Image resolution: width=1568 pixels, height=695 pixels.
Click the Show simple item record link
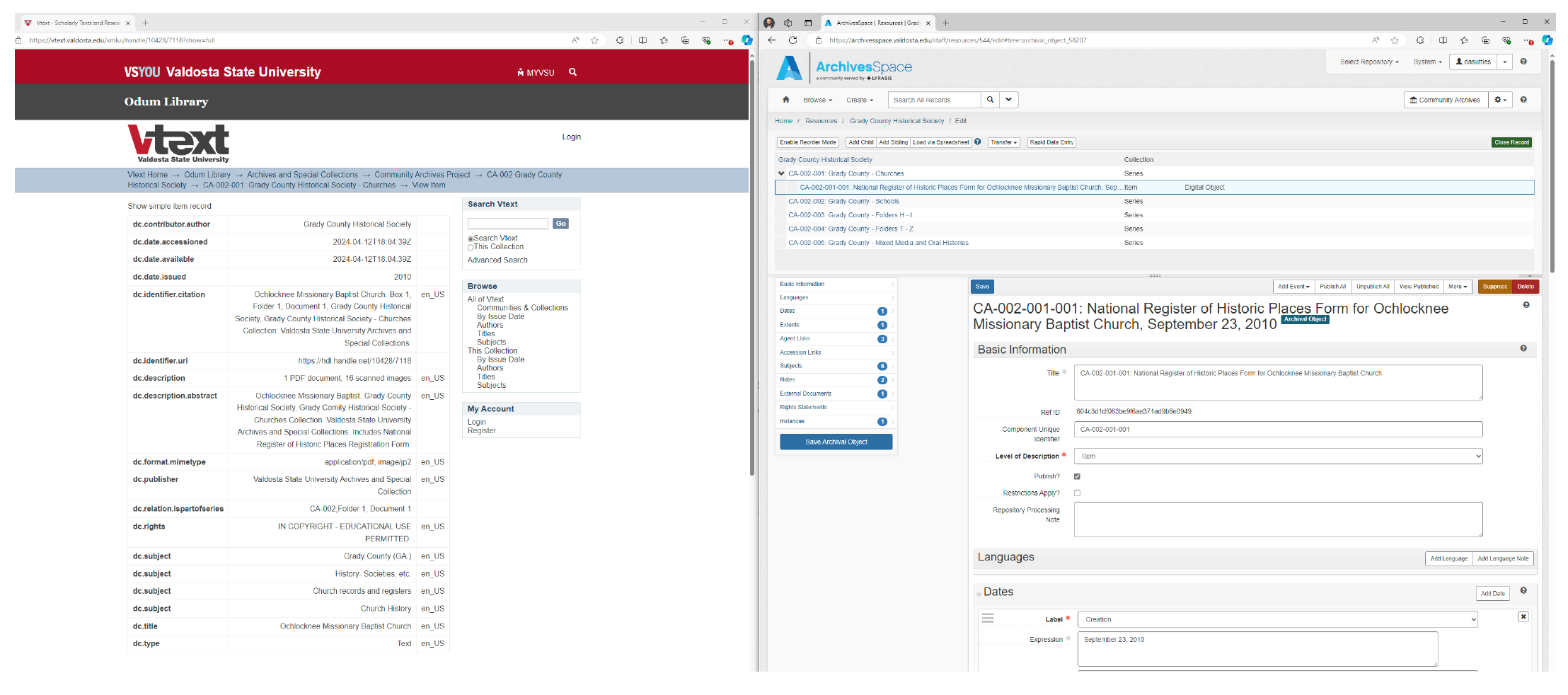(169, 206)
